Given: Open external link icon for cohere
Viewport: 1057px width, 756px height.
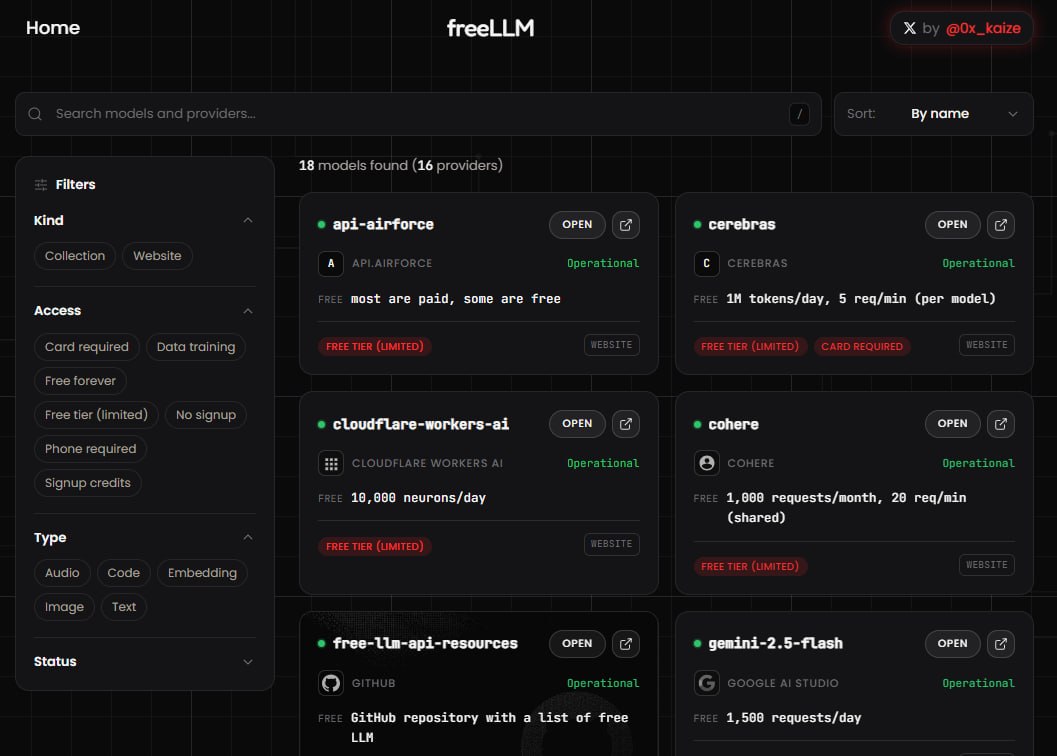Looking at the screenshot, I should click(x=1000, y=424).
